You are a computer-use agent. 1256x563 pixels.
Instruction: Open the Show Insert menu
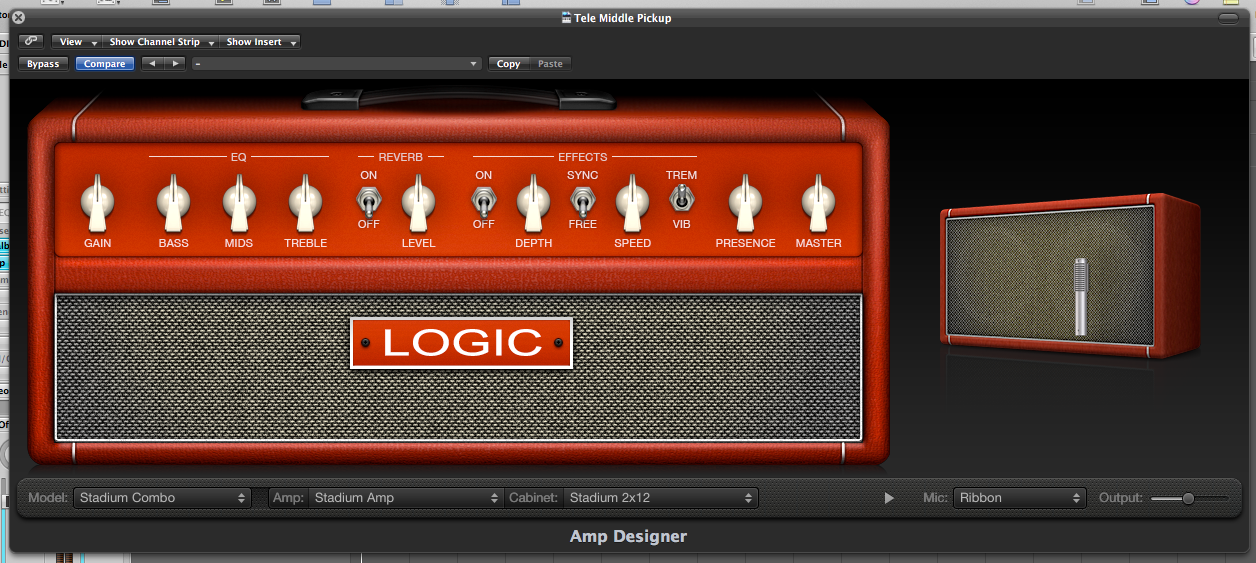[x=260, y=42]
